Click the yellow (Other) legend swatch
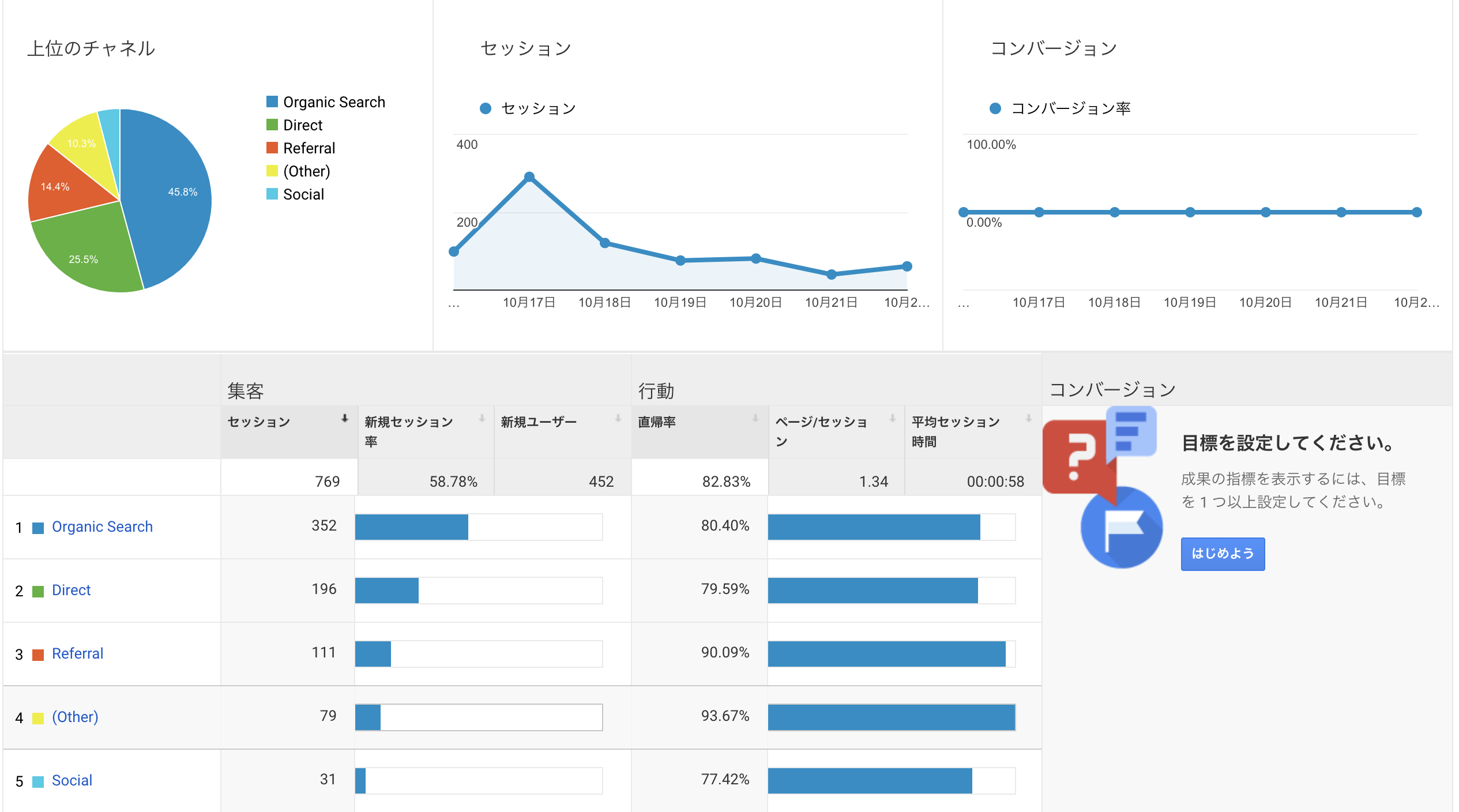1459x812 pixels. point(272,171)
